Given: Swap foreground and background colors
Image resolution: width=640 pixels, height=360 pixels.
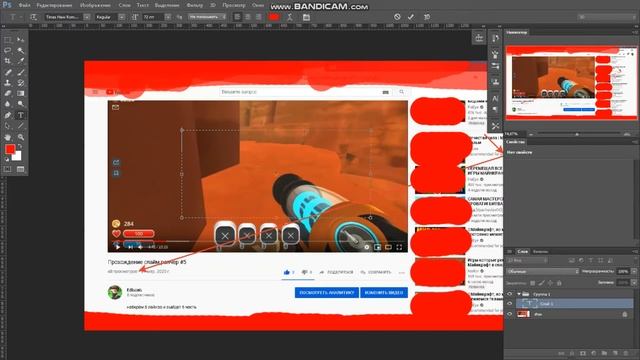Looking at the screenshot, I should coord(20,147).
